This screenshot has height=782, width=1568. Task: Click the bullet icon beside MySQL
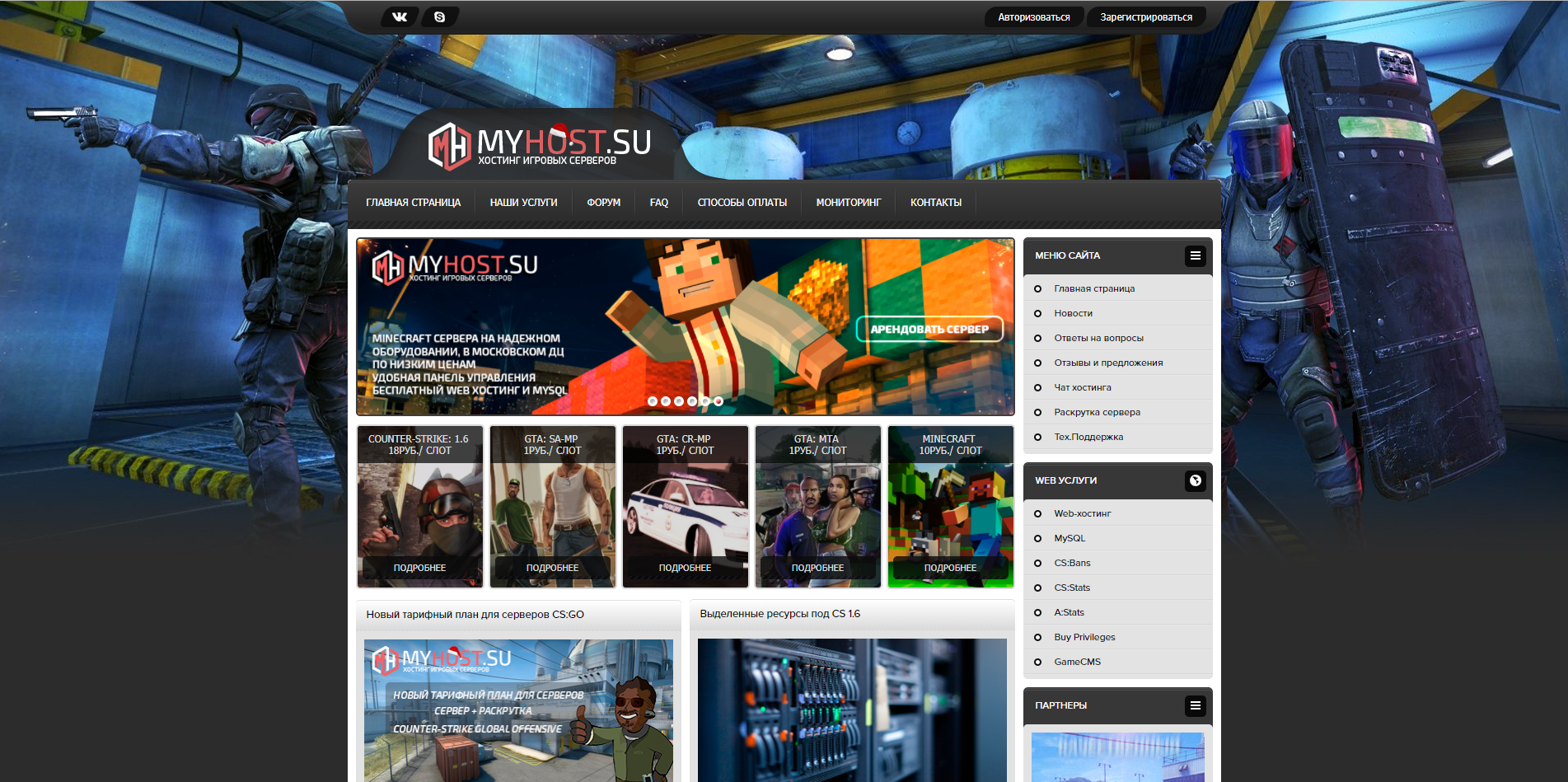coord(1037,538)
